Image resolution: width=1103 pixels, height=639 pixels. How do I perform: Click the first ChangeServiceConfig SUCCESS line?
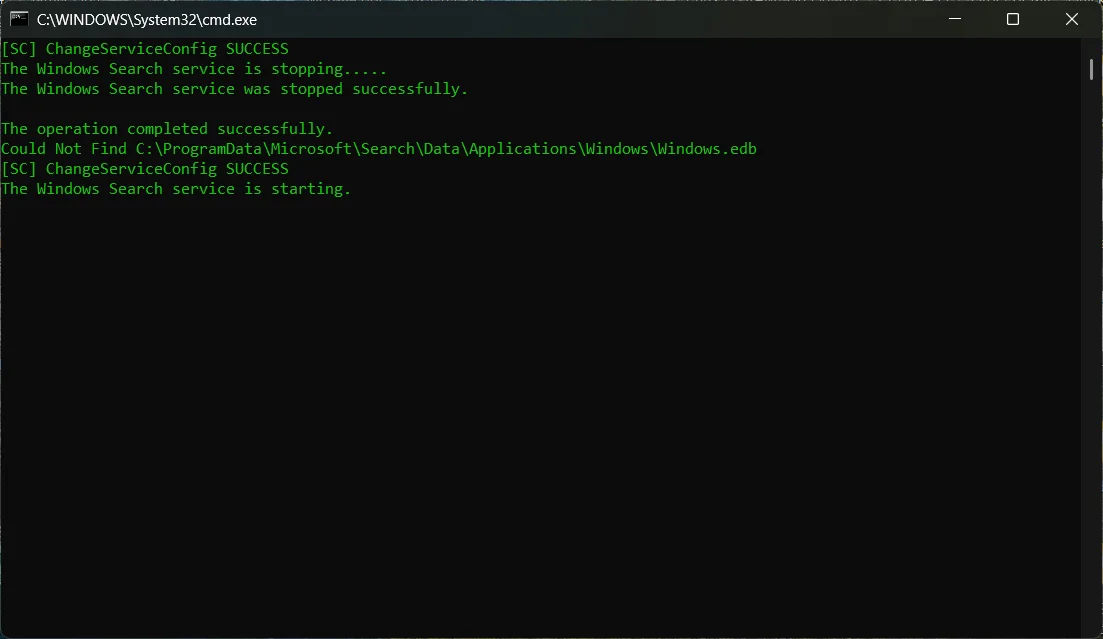pyautogui.click(x=145, y=49)
